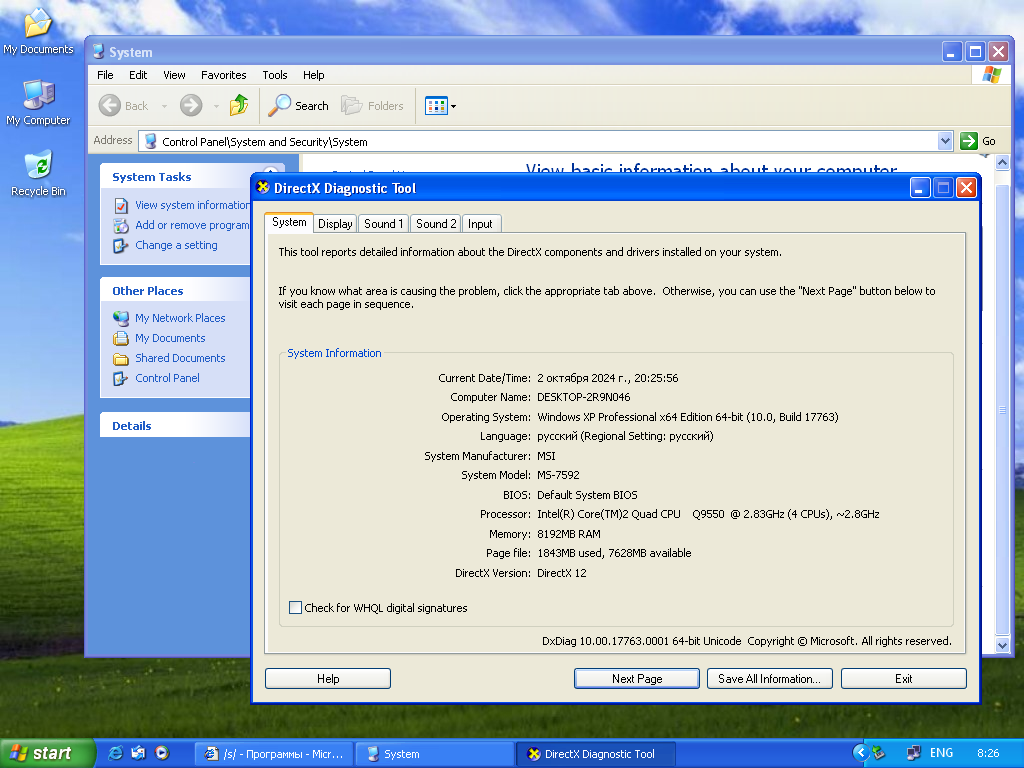Click Save All Information button
Screen dimensions: 1024x768
[x=769, y=679]
